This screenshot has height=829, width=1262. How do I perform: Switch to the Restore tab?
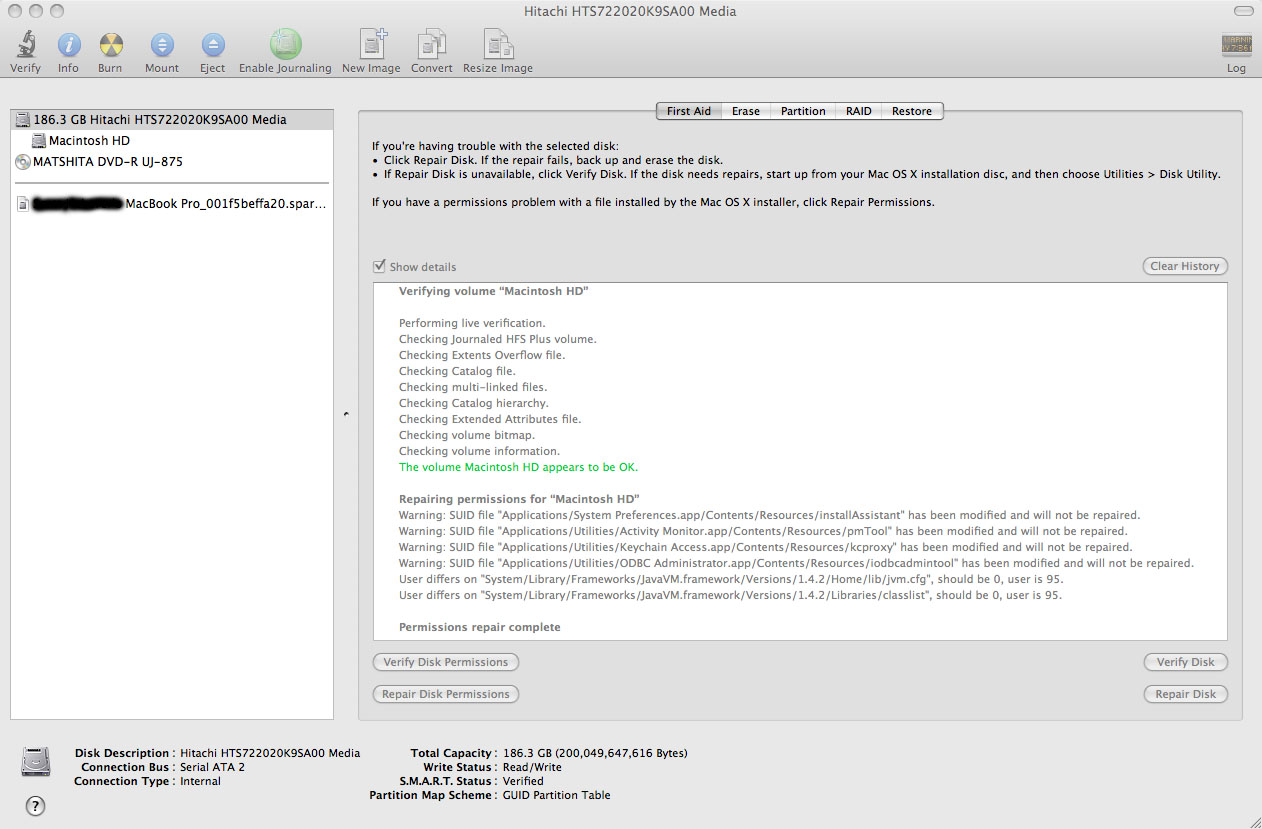click(912, 111)
